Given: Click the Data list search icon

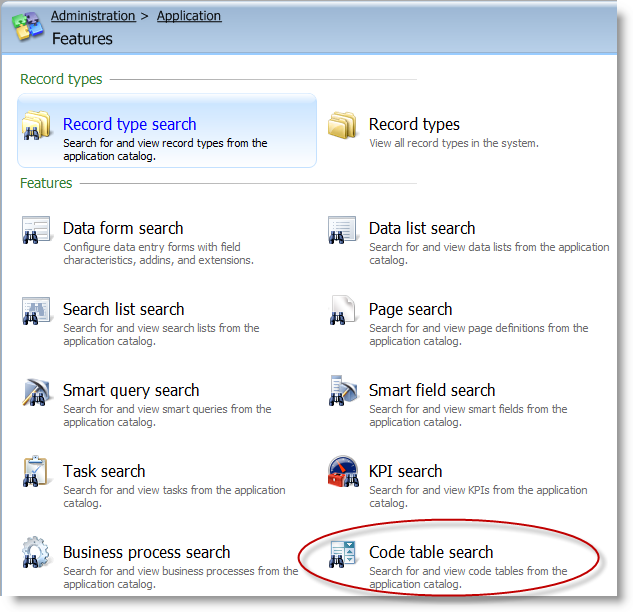Looking at the screenshot, I should tap(342, 230).
